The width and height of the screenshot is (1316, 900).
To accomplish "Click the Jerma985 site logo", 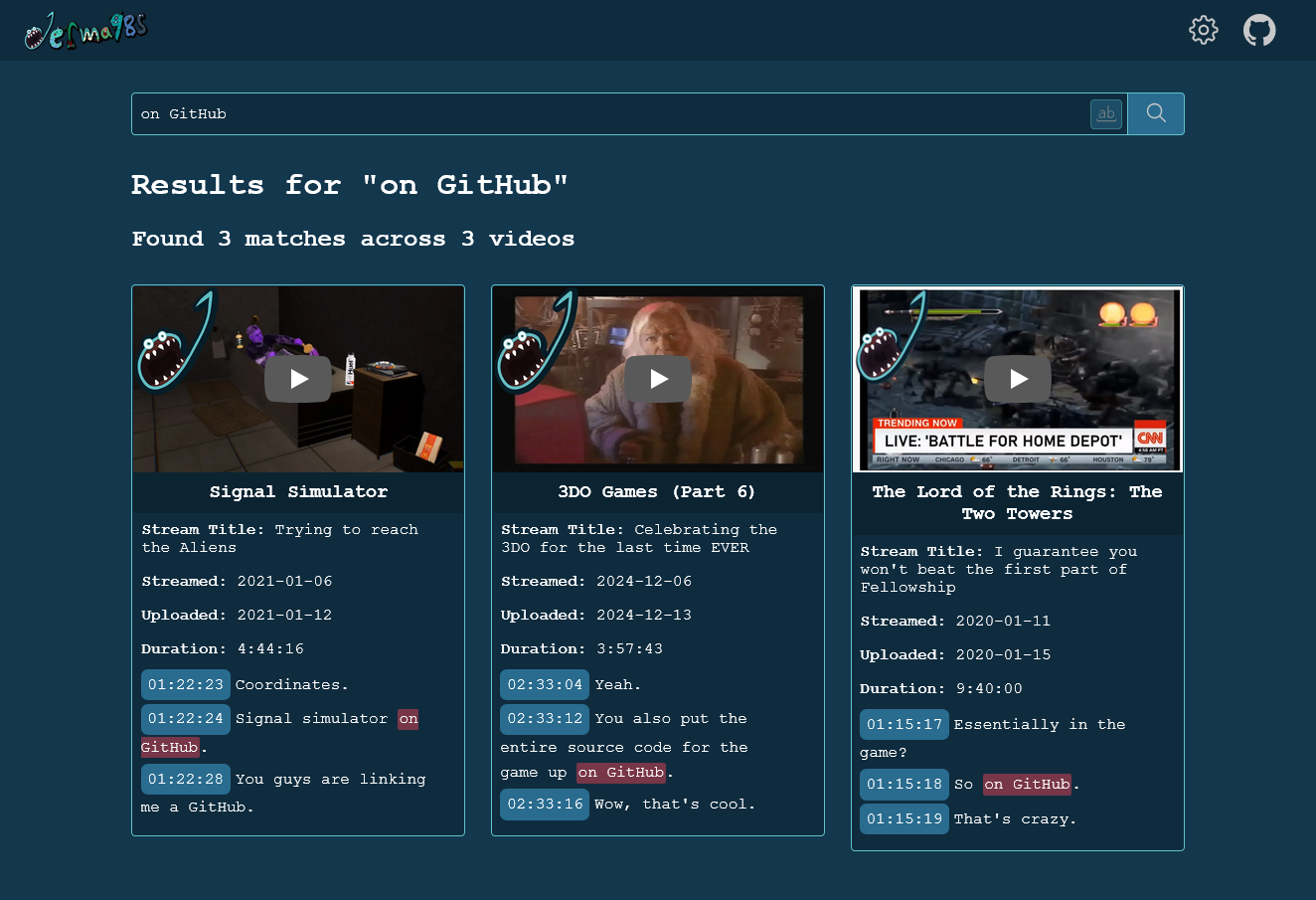I will click(x=85, y=30).
